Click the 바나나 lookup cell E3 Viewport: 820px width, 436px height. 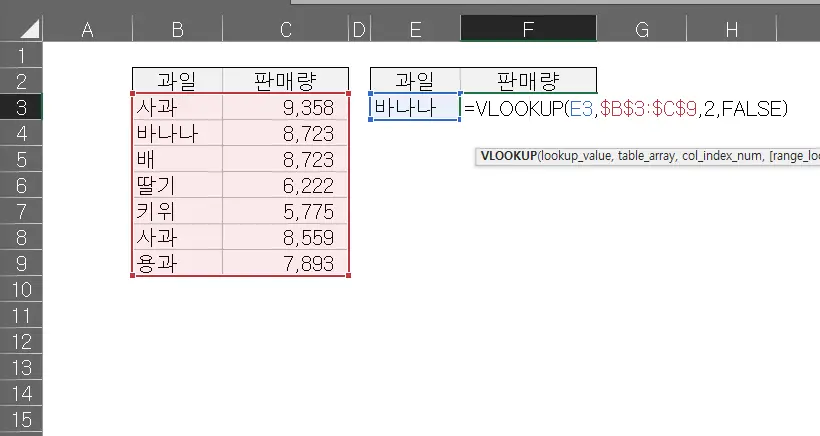click(x=415, y=107)
